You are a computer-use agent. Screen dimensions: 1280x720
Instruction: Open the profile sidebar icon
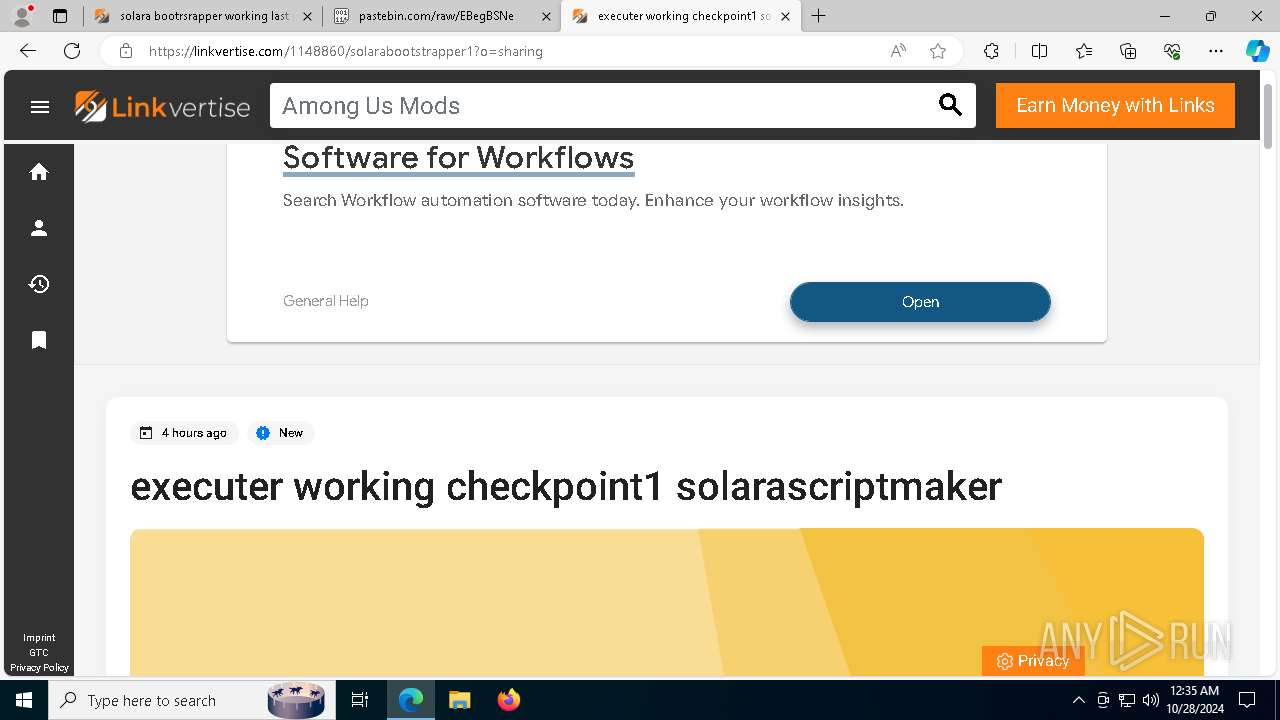pyautogui.click(x=39, y=228)
